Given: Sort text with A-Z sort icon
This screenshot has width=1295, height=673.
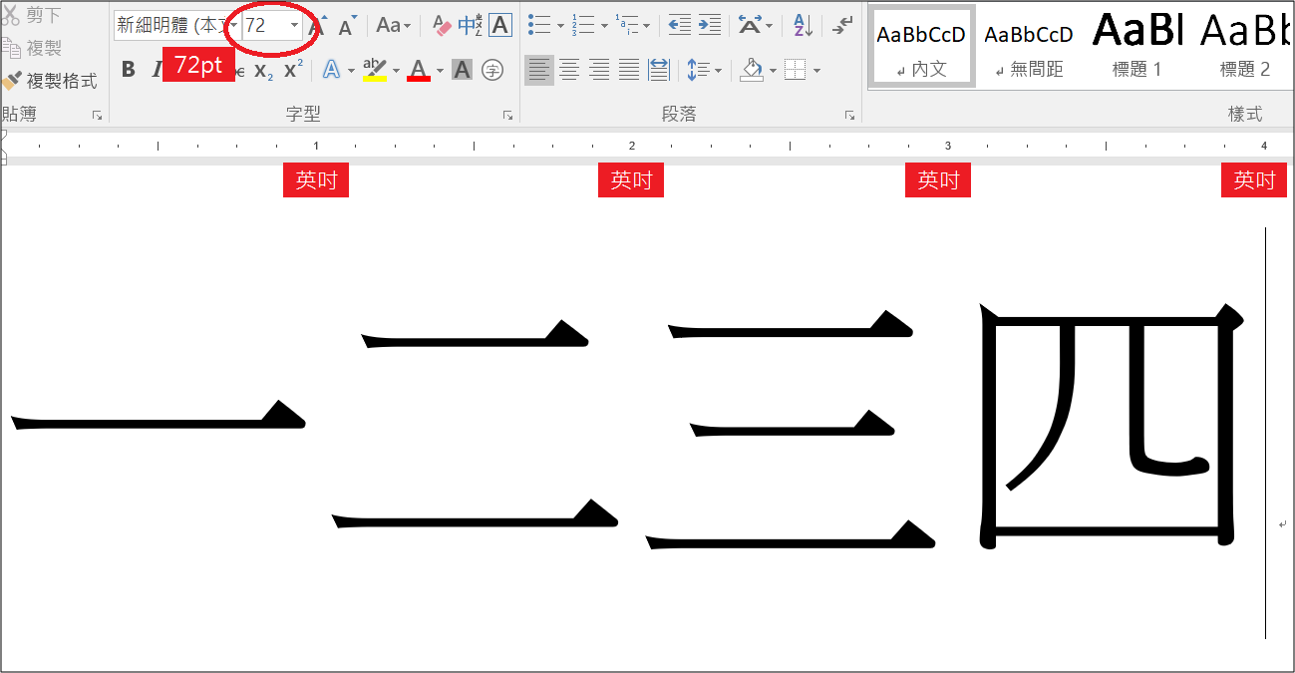Looking at the screenshot, I should (803, 26).
